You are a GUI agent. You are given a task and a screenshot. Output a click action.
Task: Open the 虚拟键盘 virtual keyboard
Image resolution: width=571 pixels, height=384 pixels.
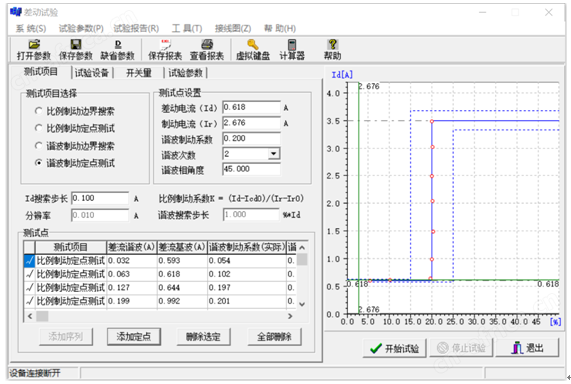tap(253, 50)
